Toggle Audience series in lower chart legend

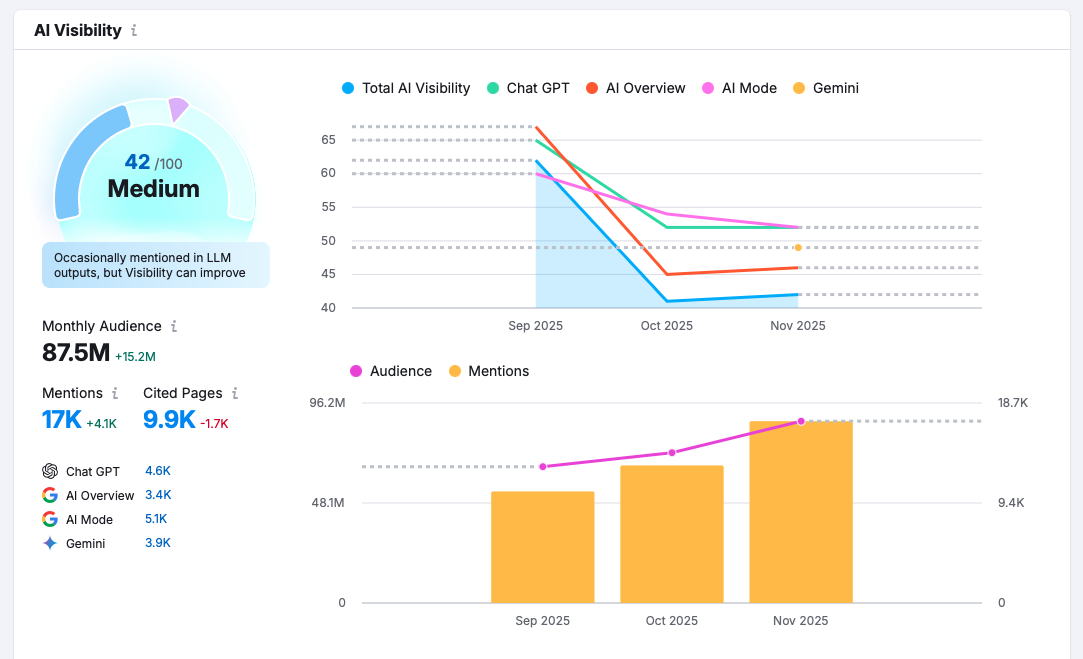click(x=391, y=371)
